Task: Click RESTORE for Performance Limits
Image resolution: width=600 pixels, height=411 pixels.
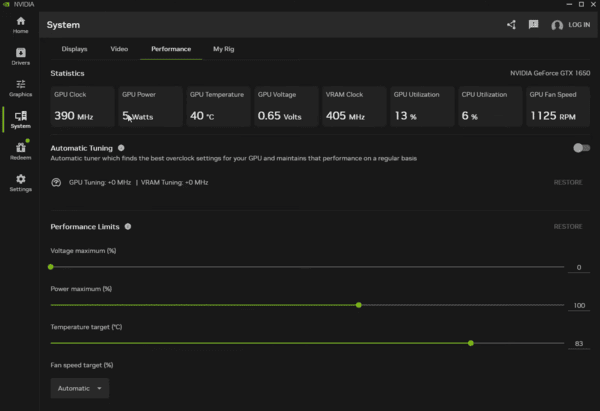Action: (568, 226)
